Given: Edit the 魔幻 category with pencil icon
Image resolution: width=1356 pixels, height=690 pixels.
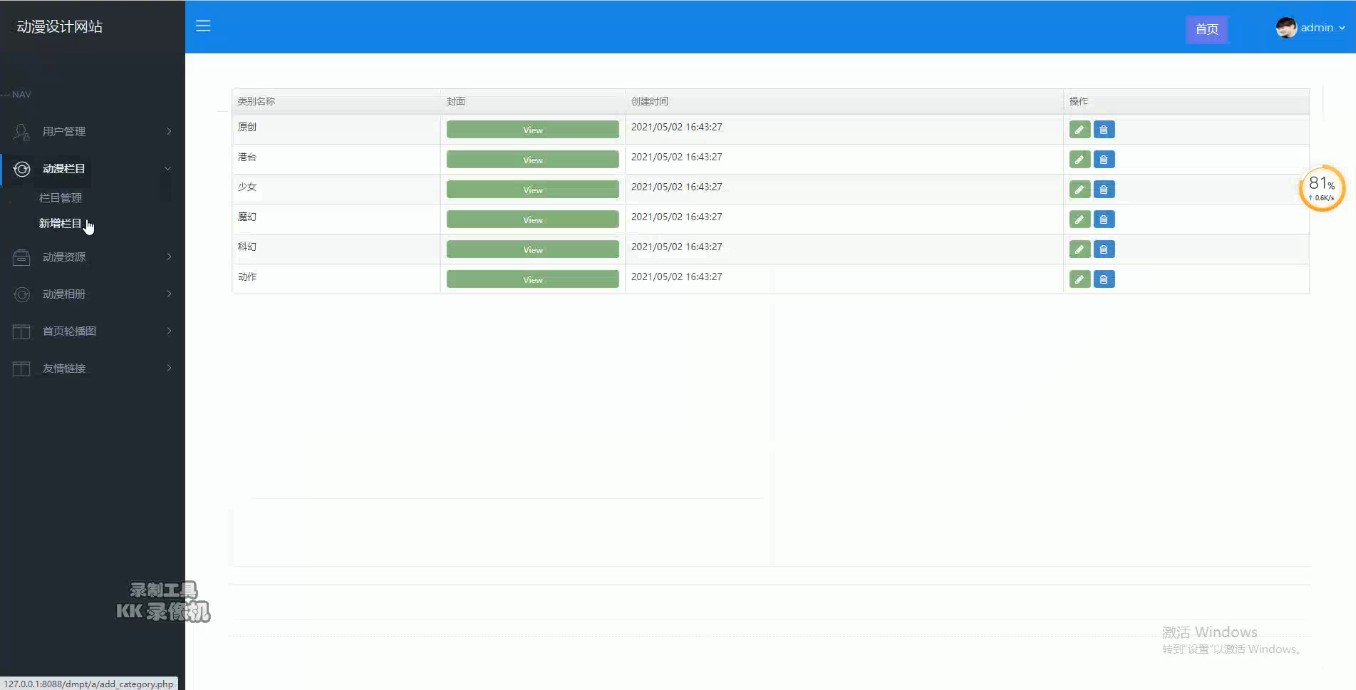Looking at the screenshot, I should click(x=1079, y=220).
